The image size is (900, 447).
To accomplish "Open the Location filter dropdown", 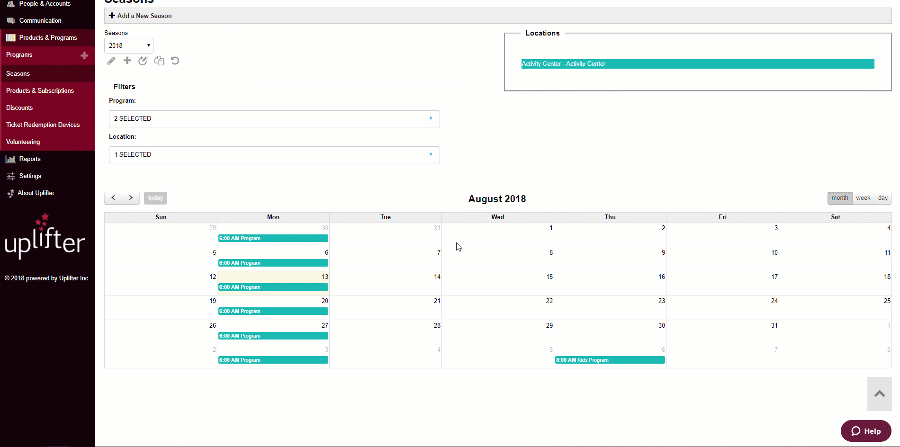I will tap(274, 155).
